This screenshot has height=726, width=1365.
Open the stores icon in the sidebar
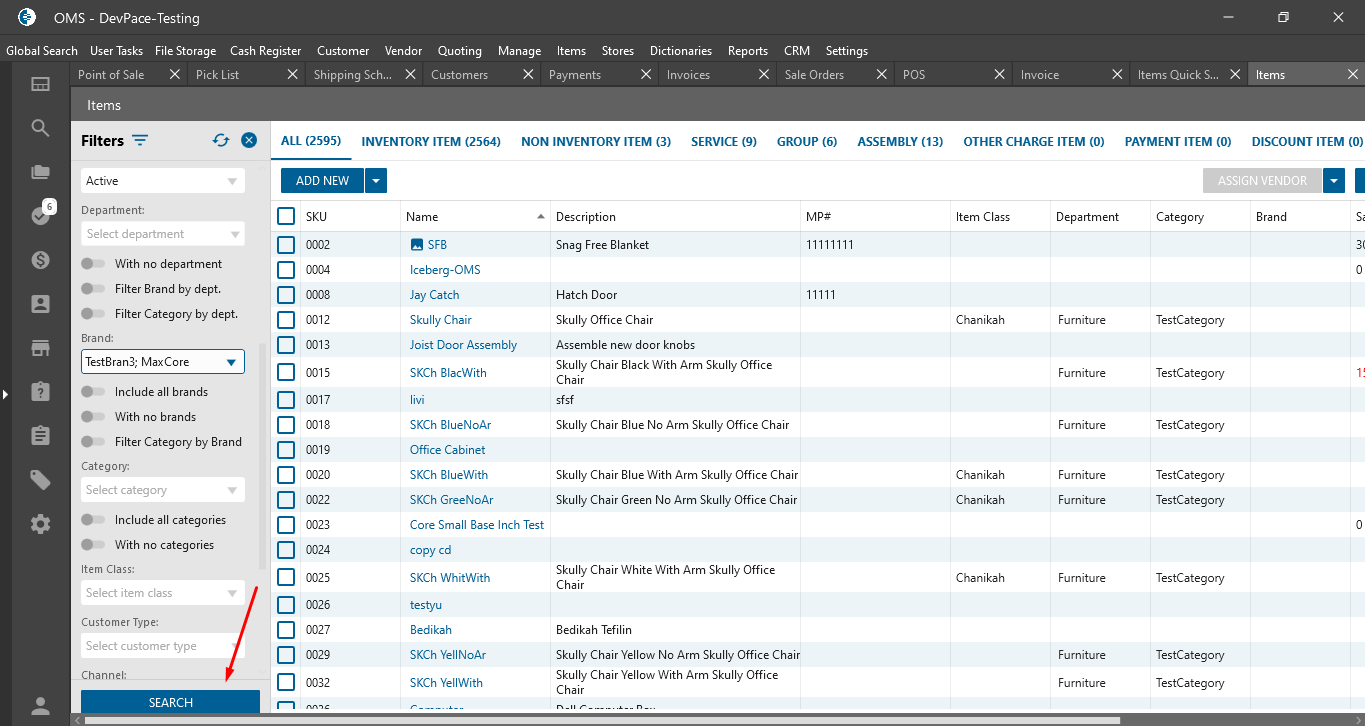pyautogui.click(x=40, y=348)
